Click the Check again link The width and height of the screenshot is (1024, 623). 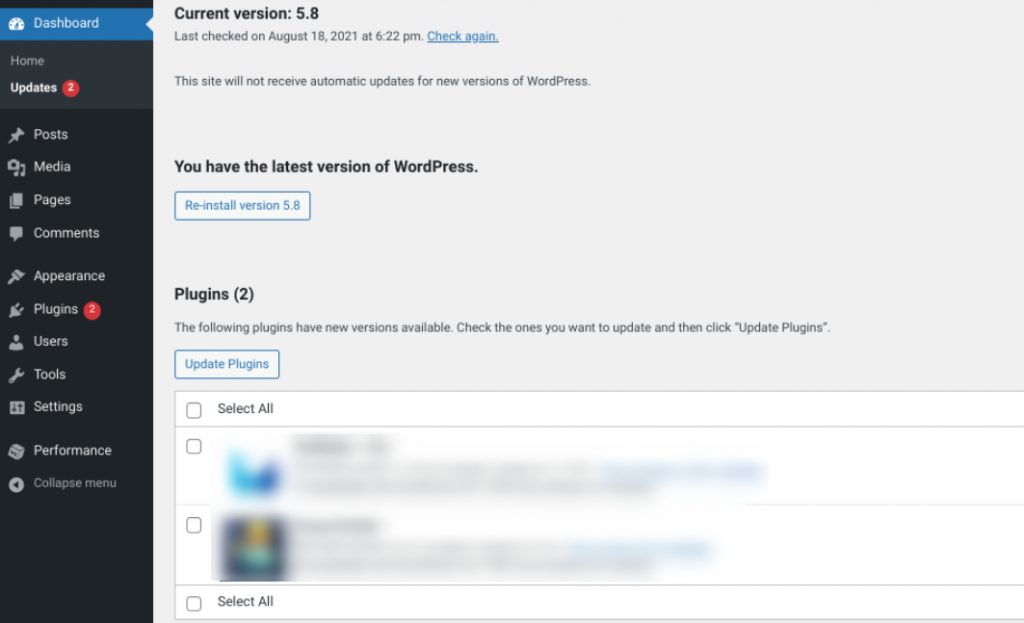(x=462, y=36)
